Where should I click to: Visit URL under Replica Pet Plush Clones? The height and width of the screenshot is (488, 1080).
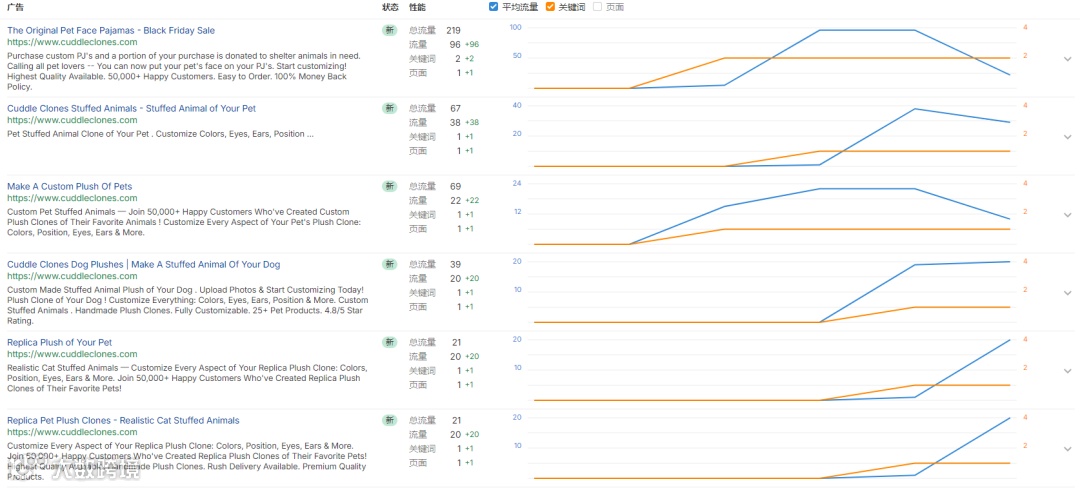(72, 432)
